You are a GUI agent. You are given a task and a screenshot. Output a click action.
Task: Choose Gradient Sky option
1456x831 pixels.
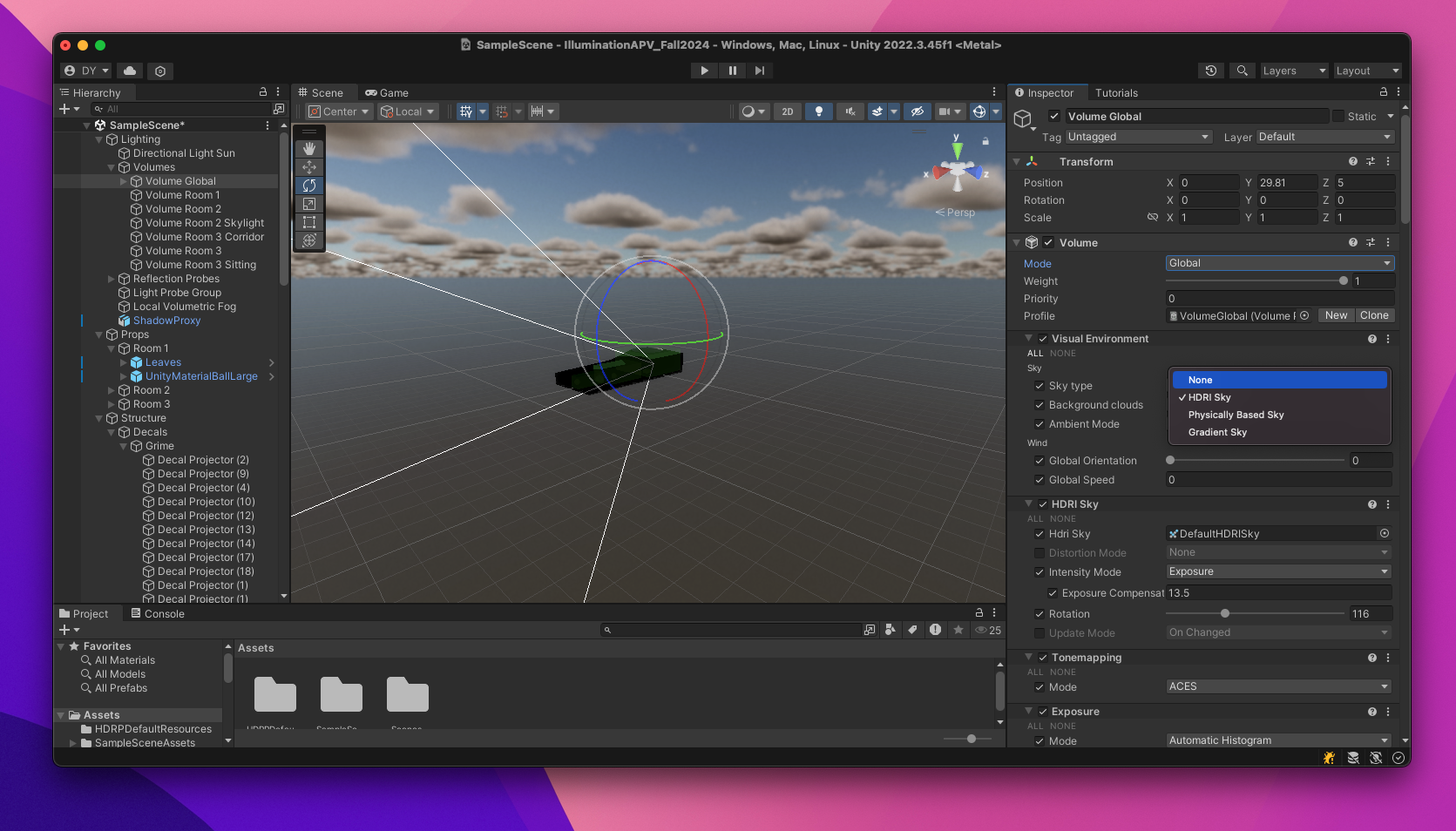pos(1279,432)
